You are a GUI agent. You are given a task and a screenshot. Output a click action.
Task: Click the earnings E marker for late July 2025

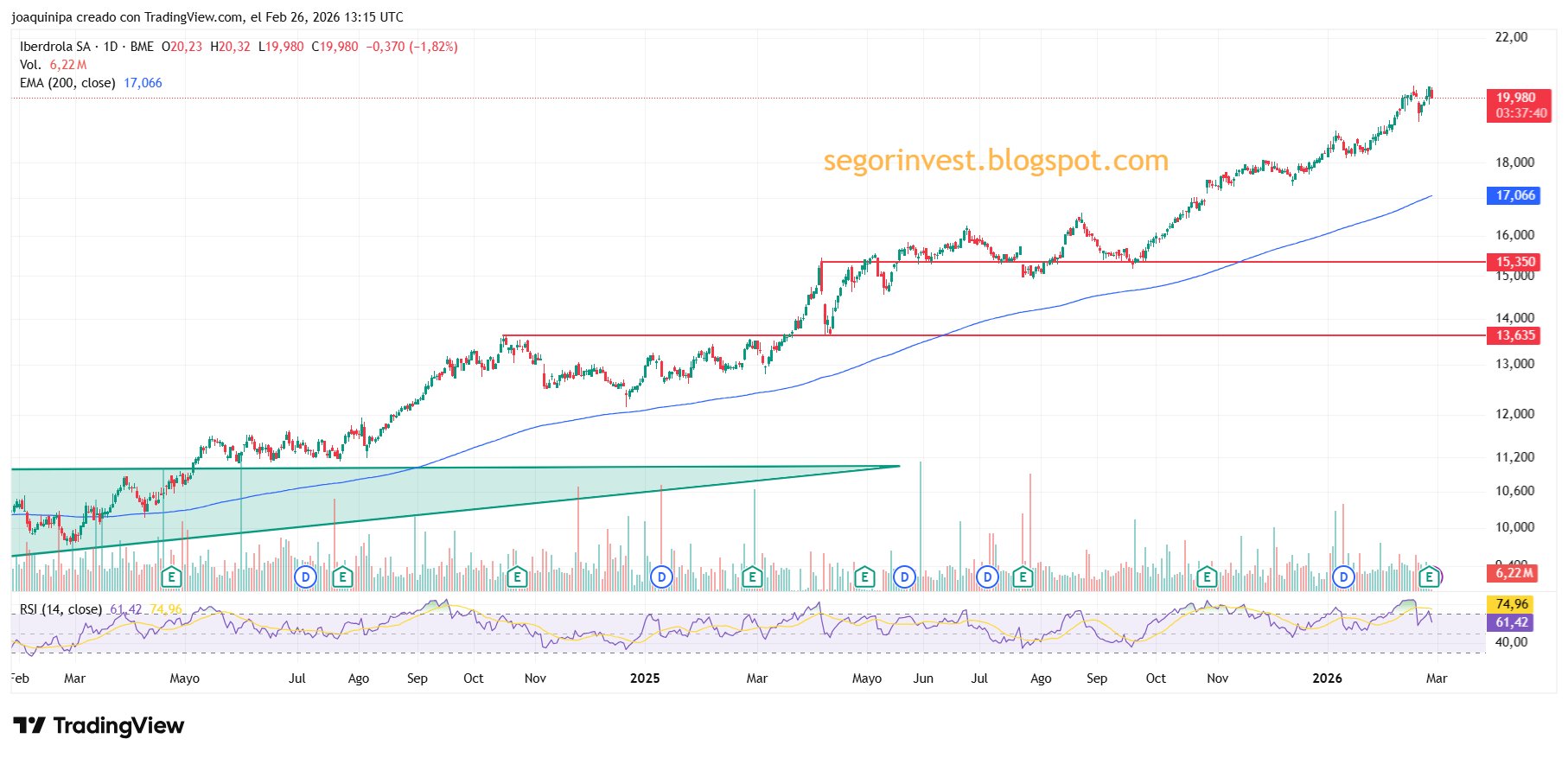coord(1023,576)
